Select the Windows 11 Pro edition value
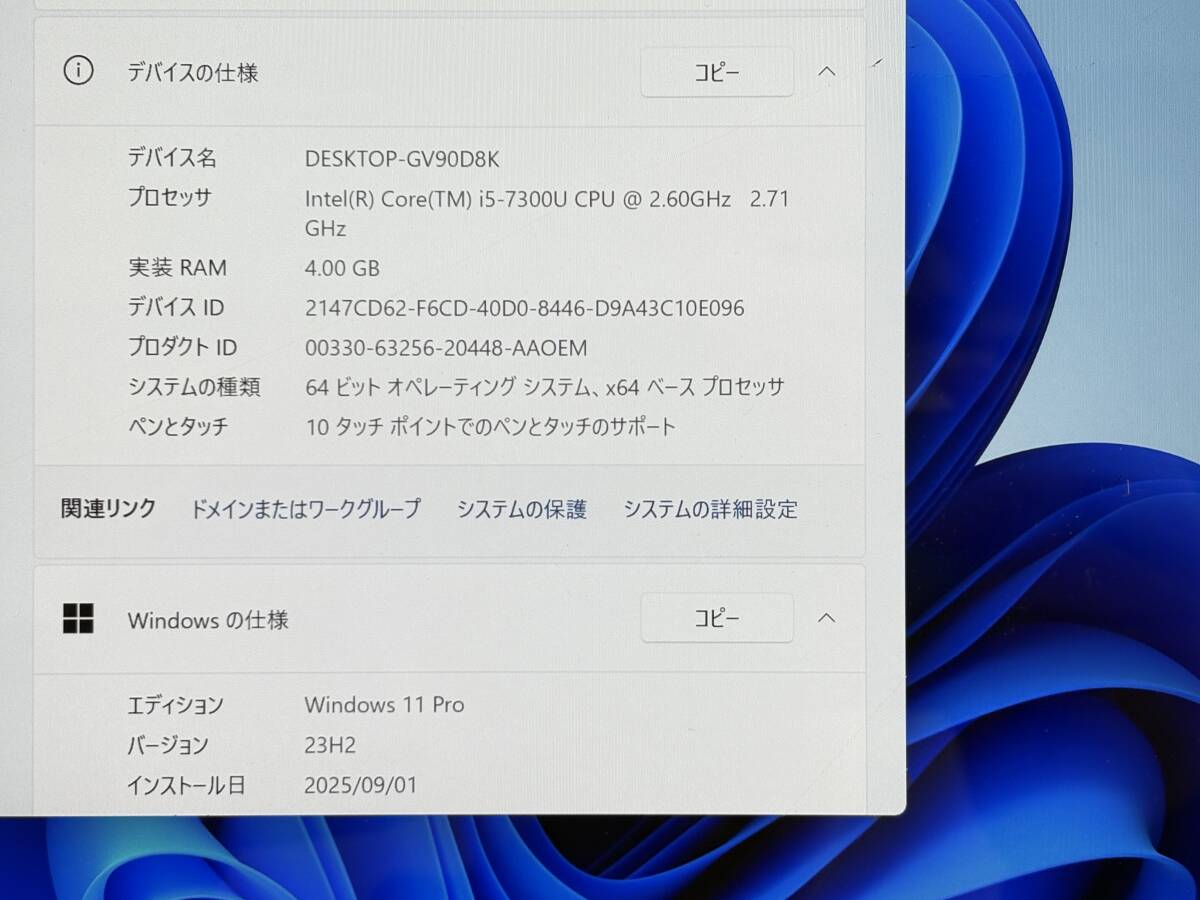Image resolution: width=1200 pixels, height=900 pixels. coord(385,704)
